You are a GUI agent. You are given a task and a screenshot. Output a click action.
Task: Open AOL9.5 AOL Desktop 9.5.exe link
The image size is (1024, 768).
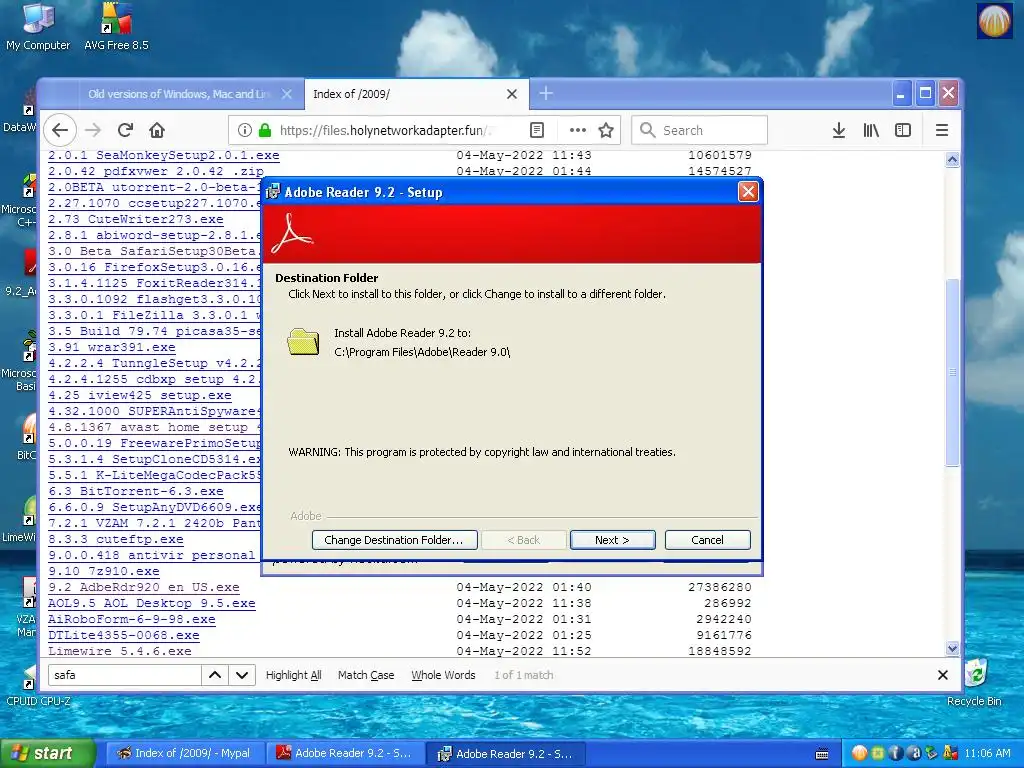[x=152, y=603]
